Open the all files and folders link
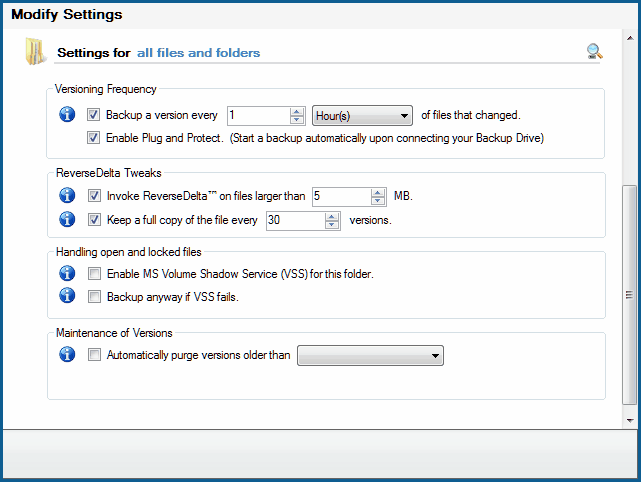This screenshot has height=482, width=641. pos(198,53)
